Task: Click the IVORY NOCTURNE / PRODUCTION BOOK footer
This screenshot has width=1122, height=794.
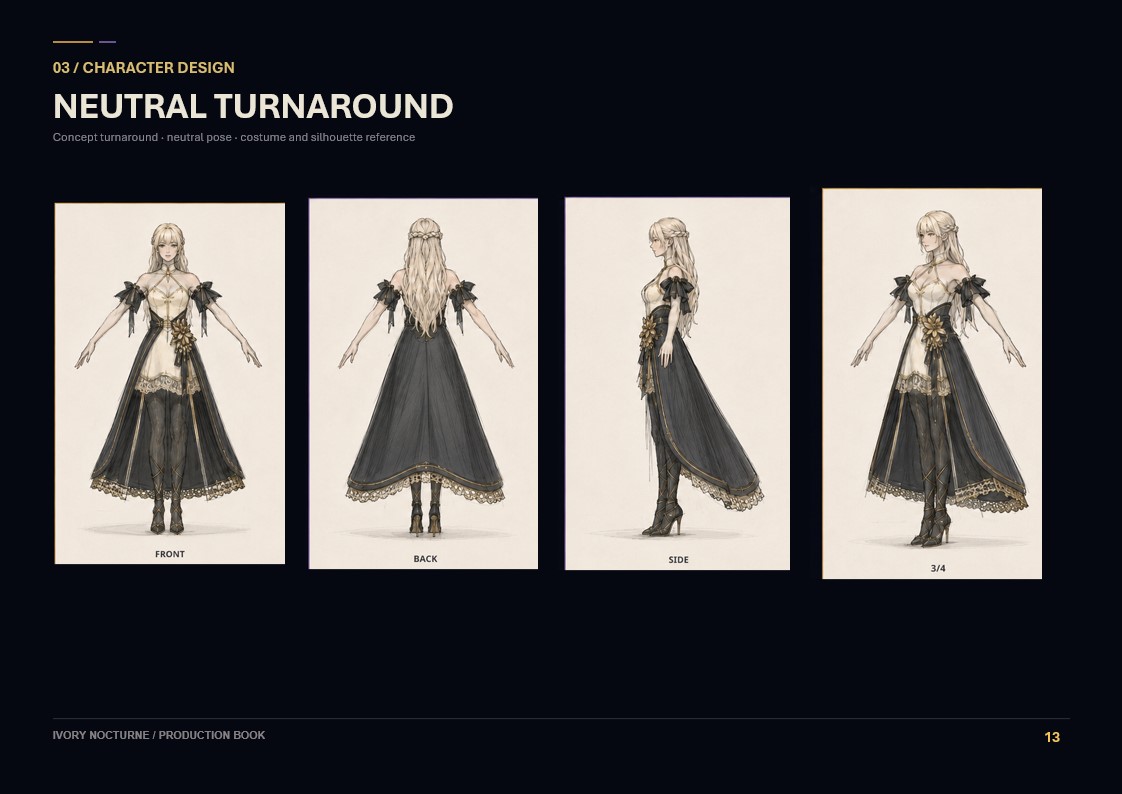Action: click(x=159, y=735)
